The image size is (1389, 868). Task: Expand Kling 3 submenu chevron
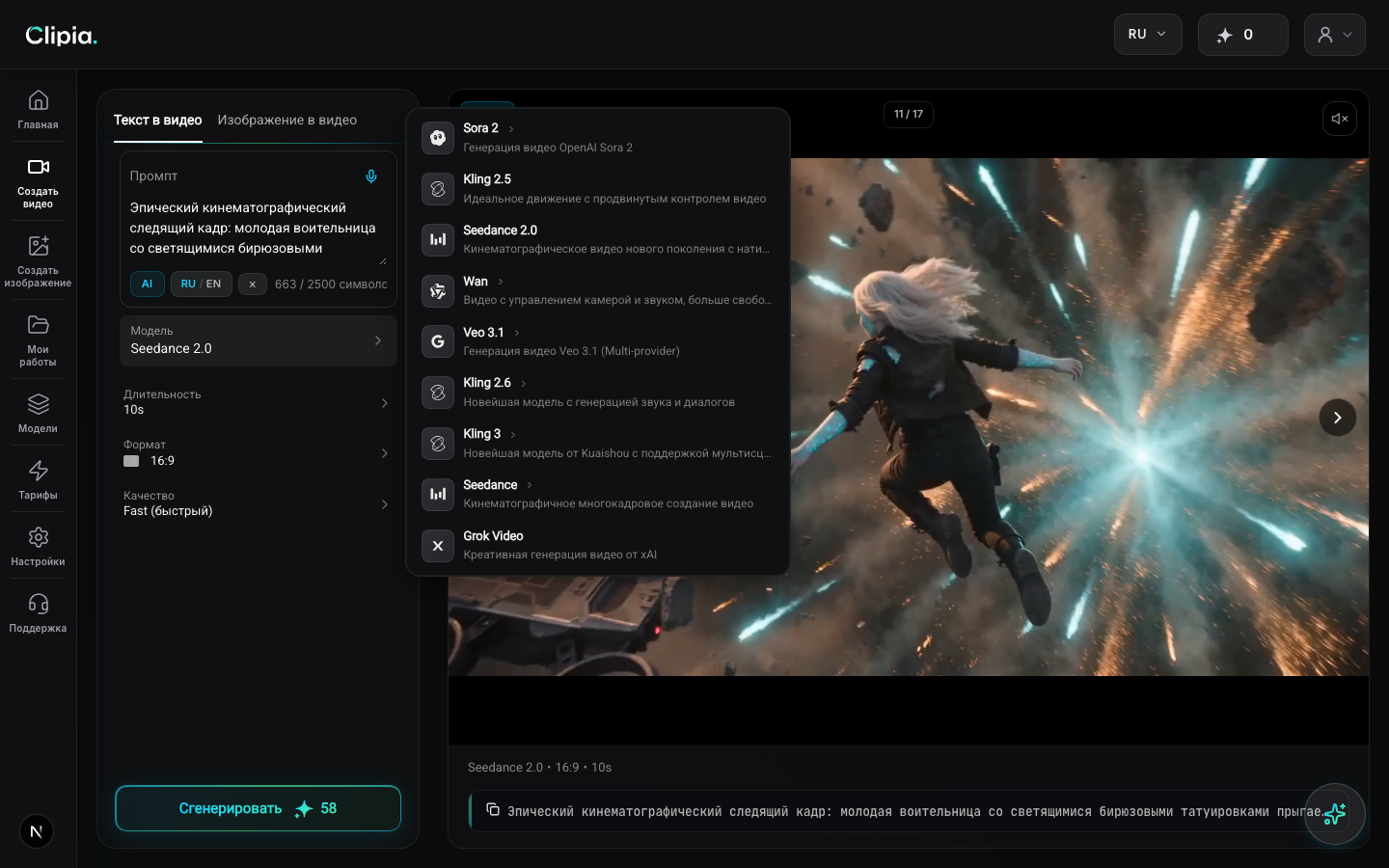[513, 434]
